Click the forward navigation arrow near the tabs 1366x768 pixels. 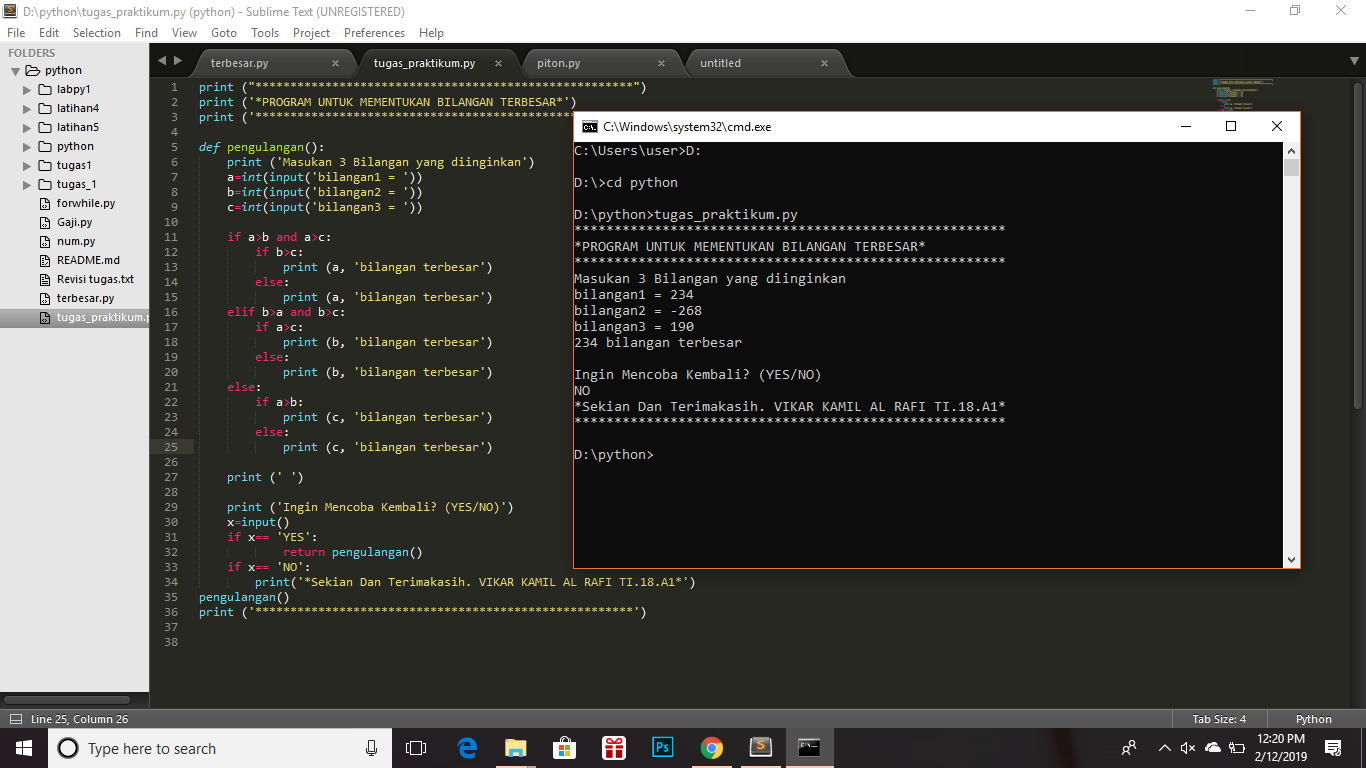(177, 60)
